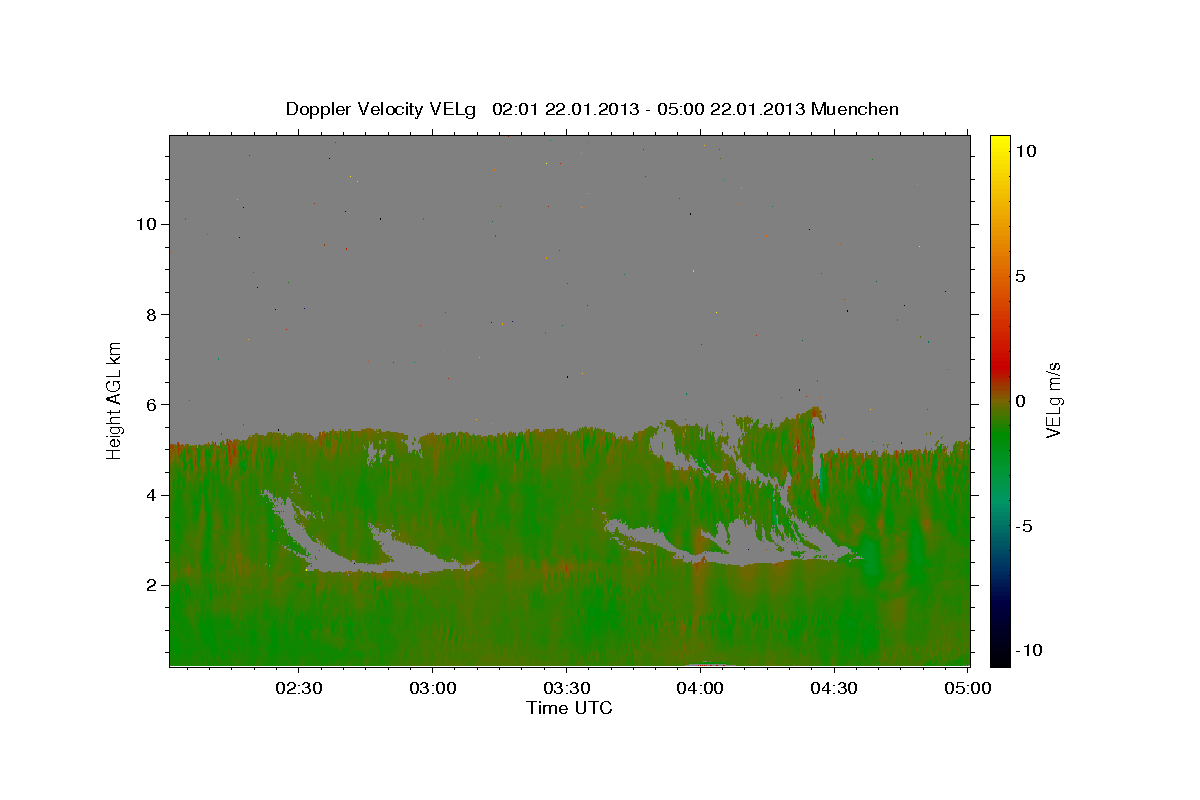This screenshot has width=1200, height=800.
Task: Click the 'Muenchen' location text in title
Action: pyautogui.click(x=855, y=109)
